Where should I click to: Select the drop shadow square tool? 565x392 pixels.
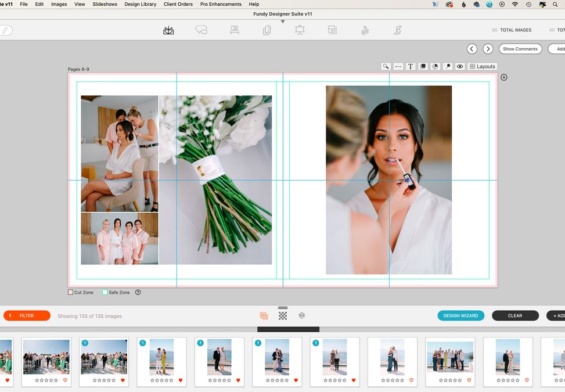click(423, 67)
